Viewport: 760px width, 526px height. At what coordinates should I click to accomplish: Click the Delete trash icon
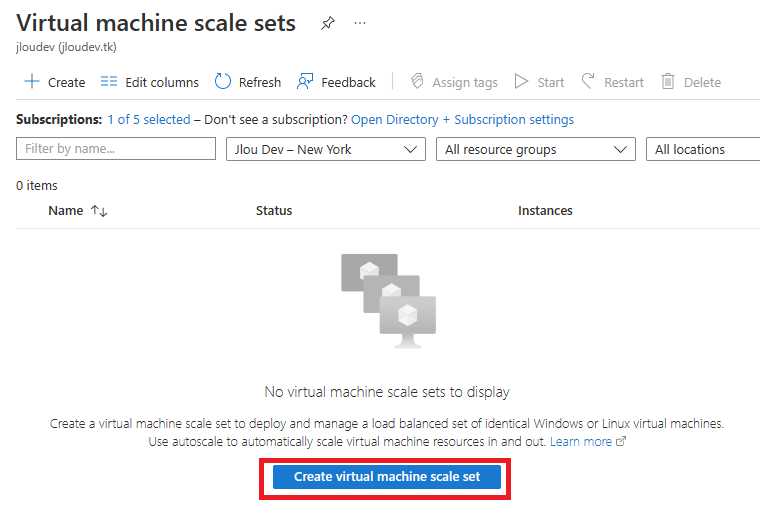point(668,81)
